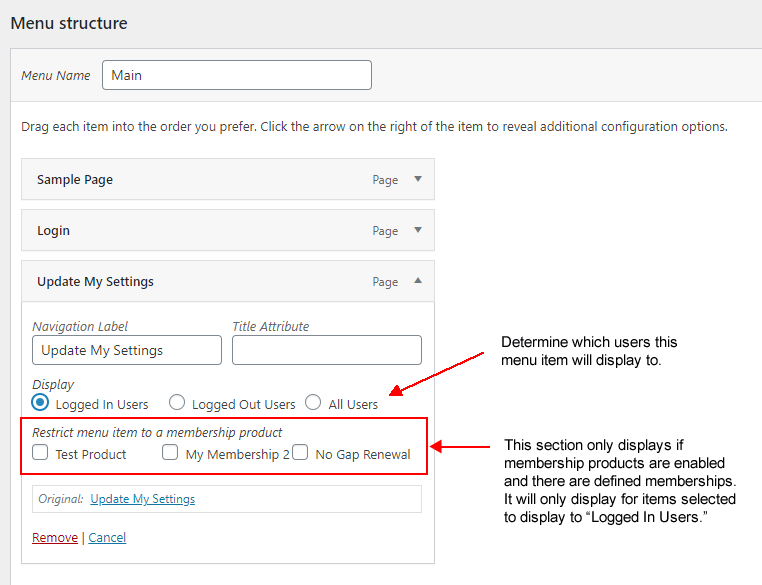Screen dimensions: 762x585
Task: Collapse the Update My Settings item arrow
Action: click(x=418, y=282)
